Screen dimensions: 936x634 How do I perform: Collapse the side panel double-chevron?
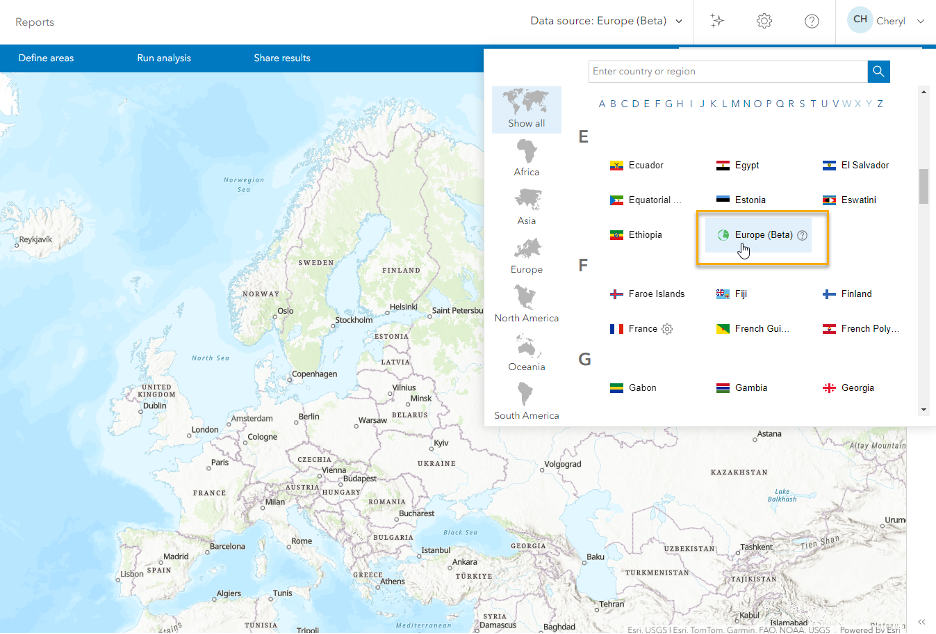921,621
